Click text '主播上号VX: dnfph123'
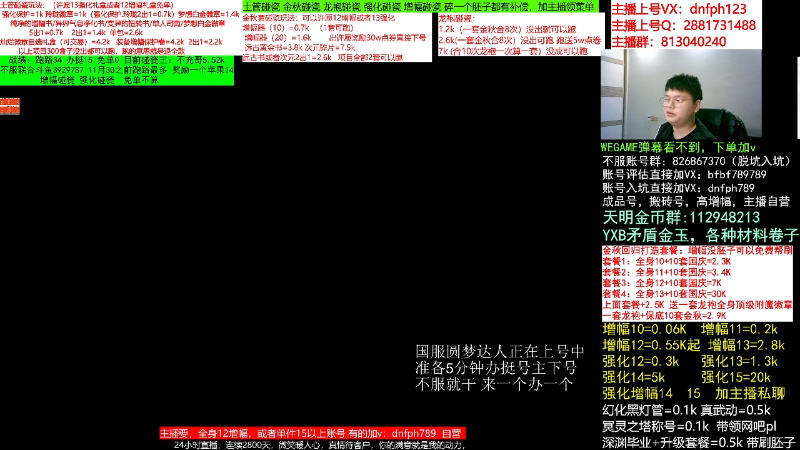 (x=679, y=9)
